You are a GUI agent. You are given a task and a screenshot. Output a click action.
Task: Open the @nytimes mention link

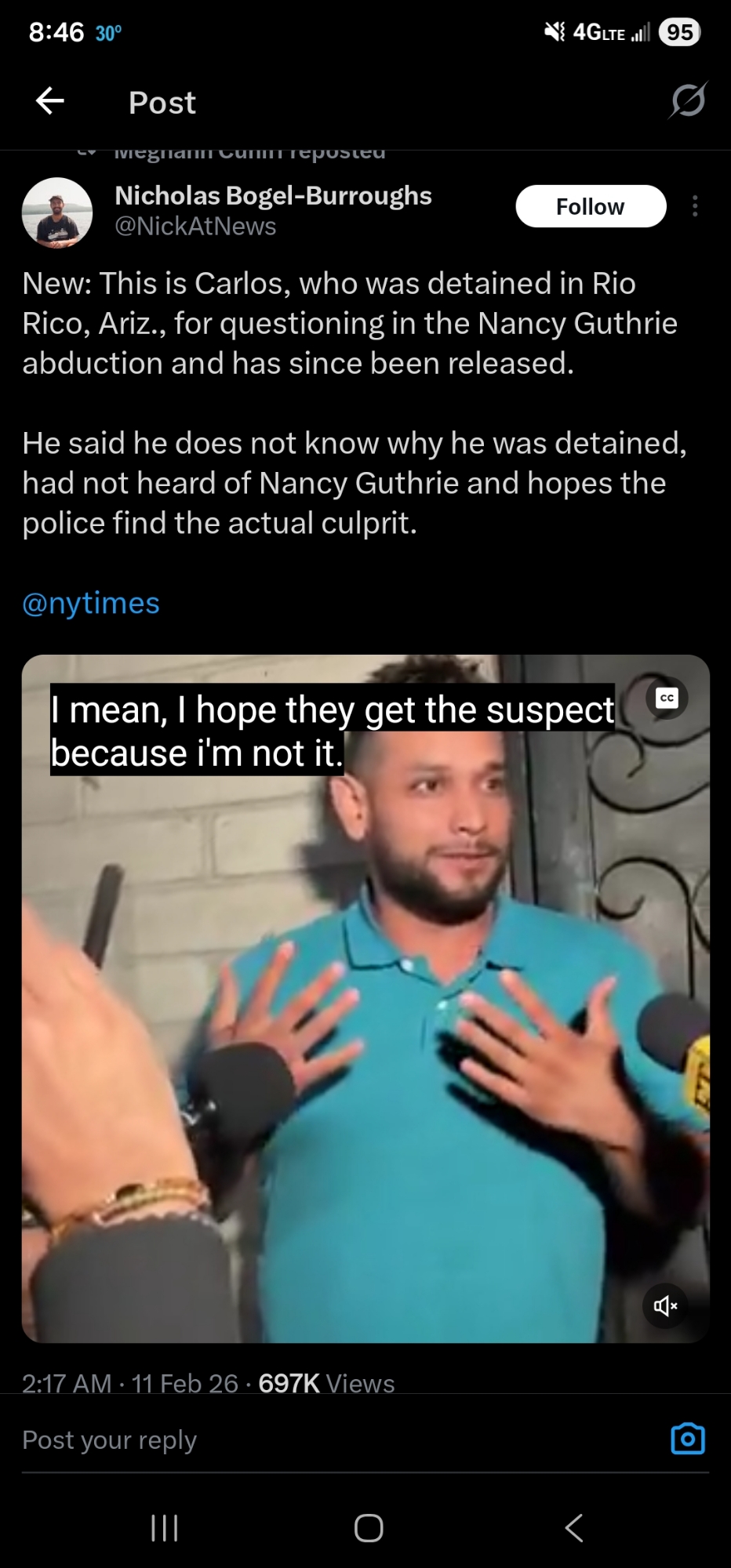[x=91, y=603]
